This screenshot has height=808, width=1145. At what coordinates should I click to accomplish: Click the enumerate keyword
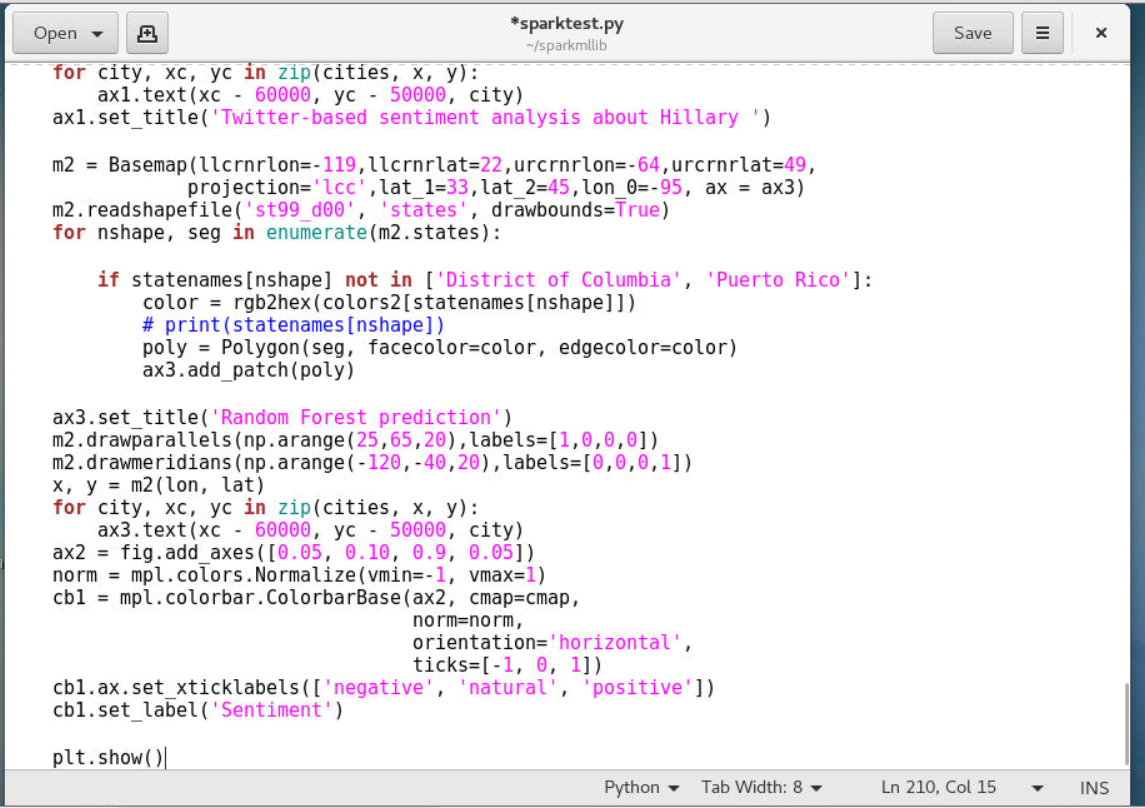(316, 233)
